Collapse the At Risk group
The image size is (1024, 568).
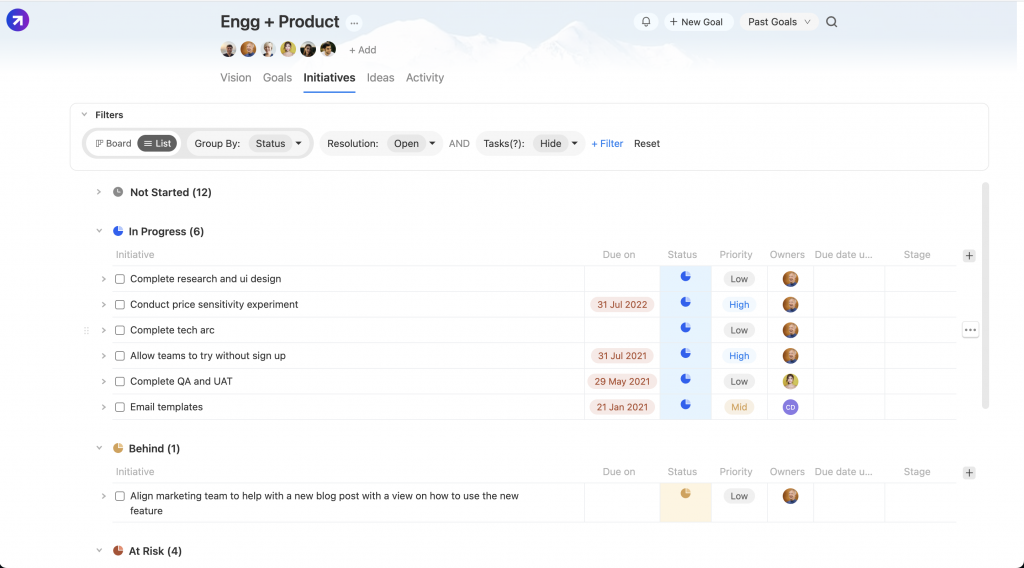tap(99, 550)
